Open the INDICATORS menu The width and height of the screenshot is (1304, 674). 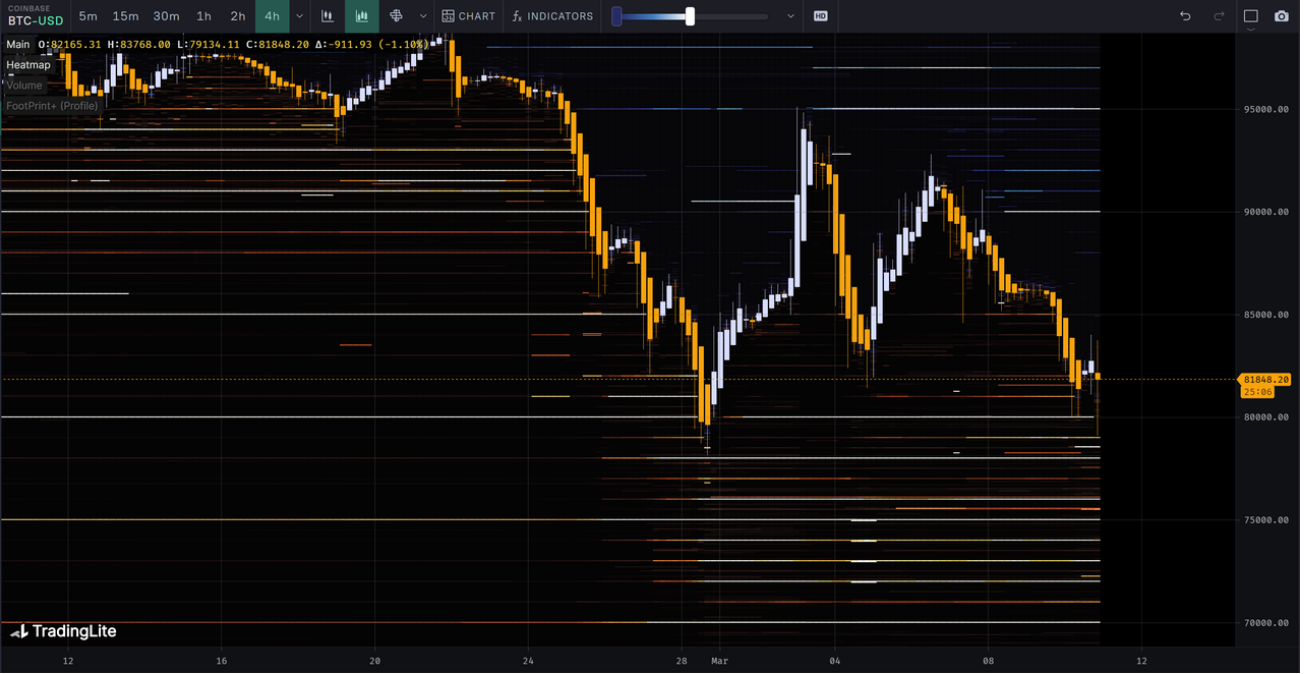[x=552, y=16]
